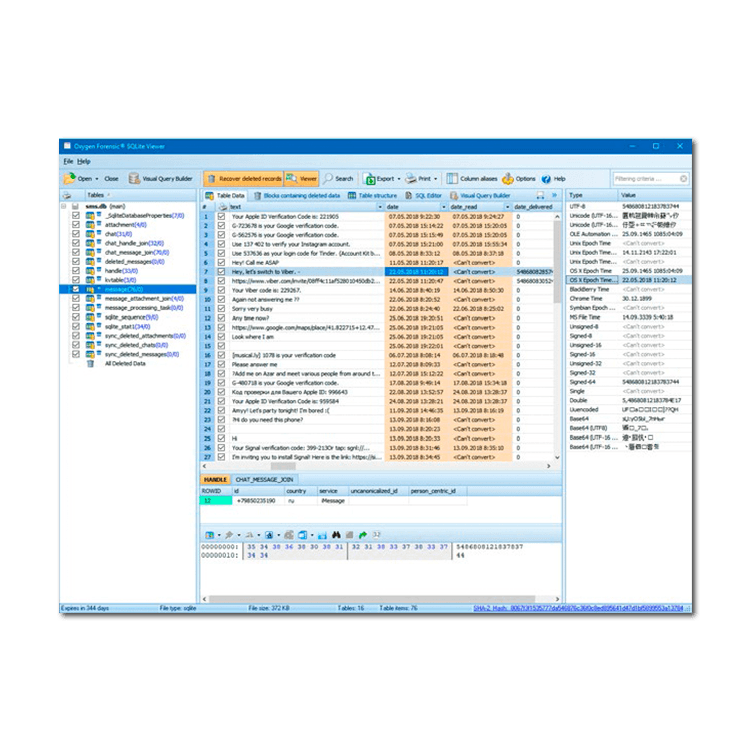Open the Viewer panel toggle
Viewport: 750px width, 750px height.
click(301, 179)
